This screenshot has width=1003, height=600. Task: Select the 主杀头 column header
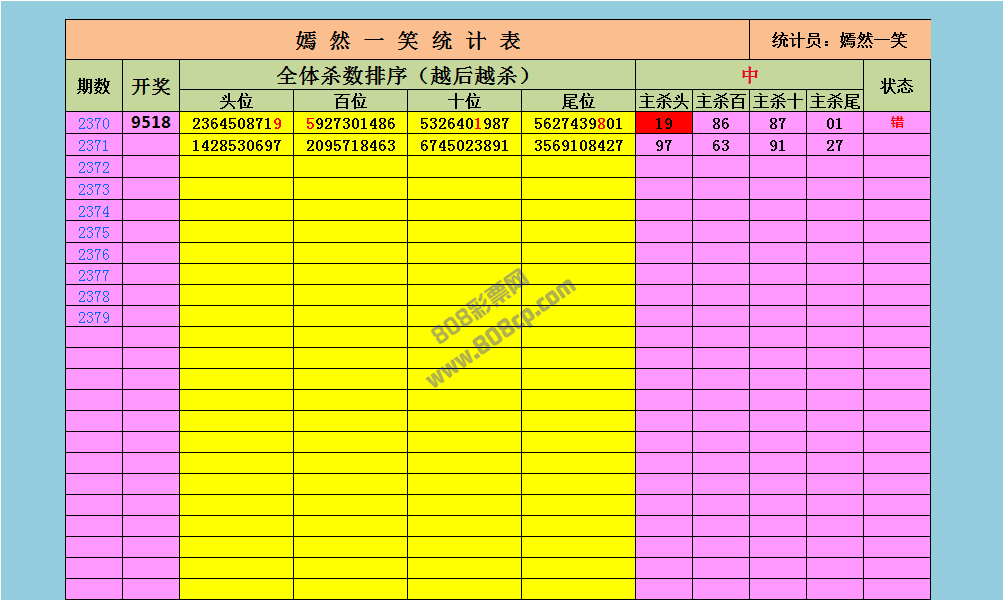664,102
